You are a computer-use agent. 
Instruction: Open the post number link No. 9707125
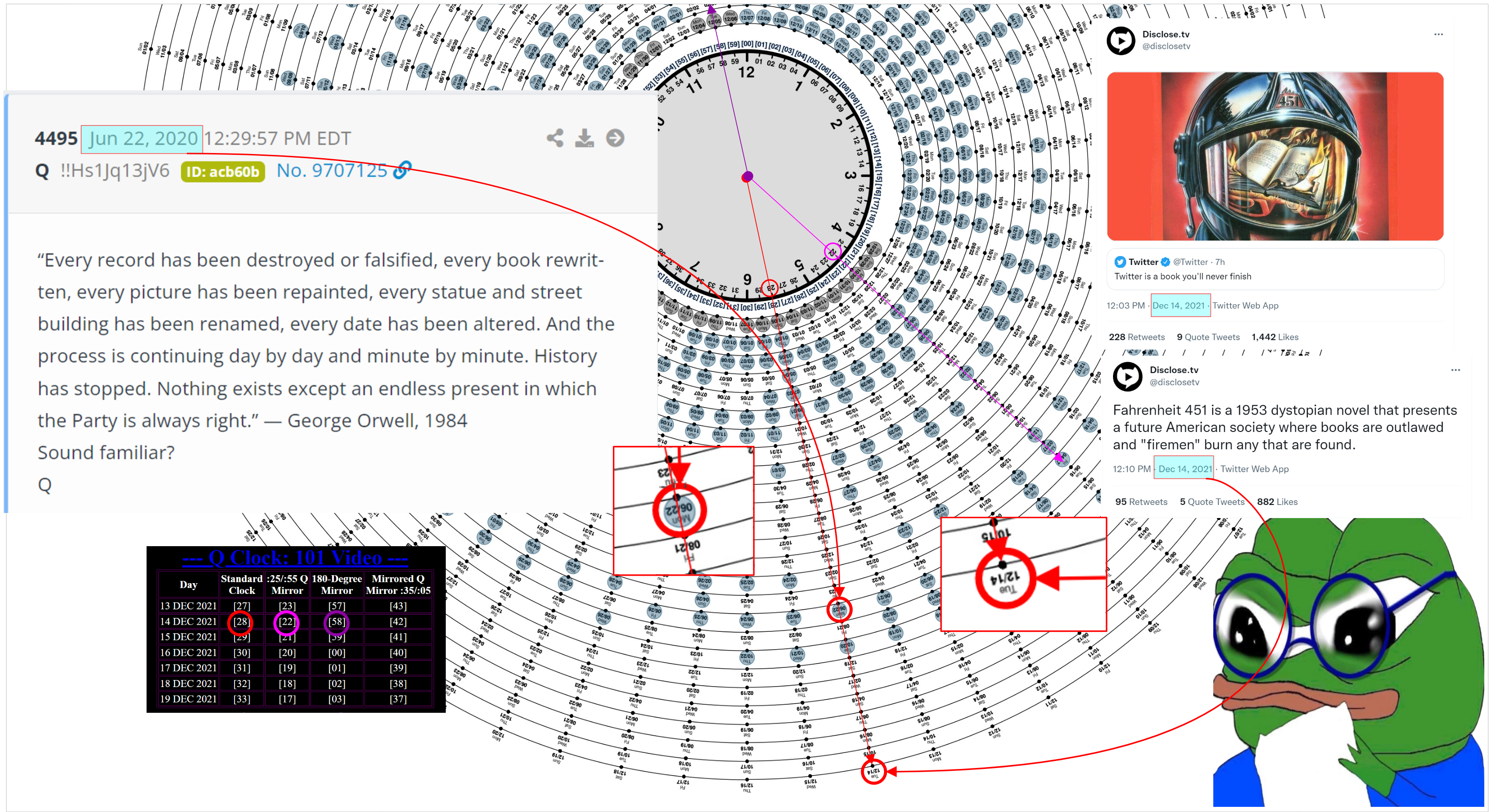tap(332, 170)
